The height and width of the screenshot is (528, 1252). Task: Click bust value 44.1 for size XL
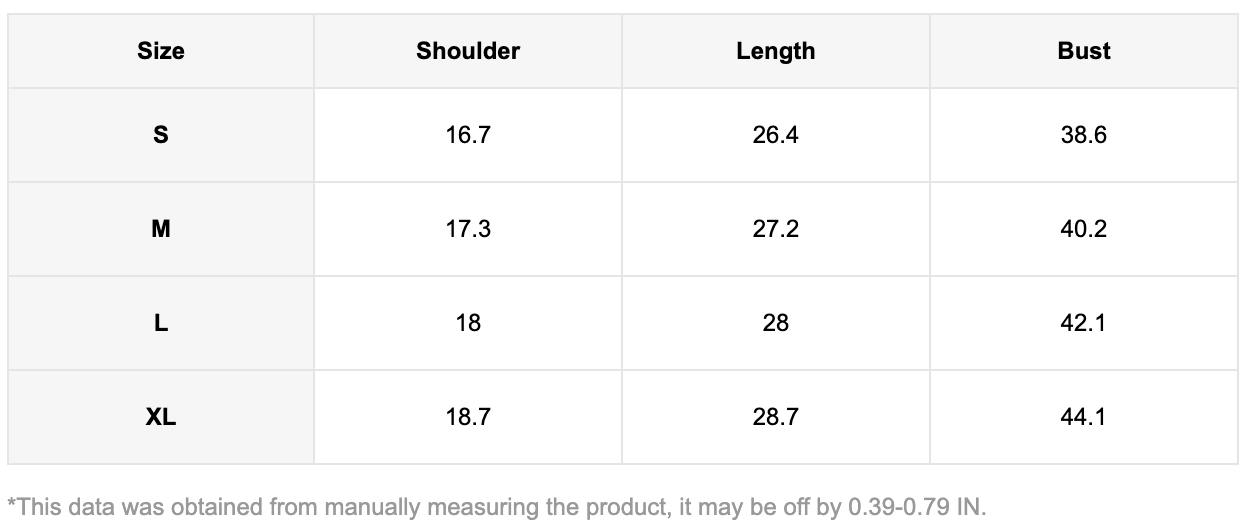point(1084,417)
